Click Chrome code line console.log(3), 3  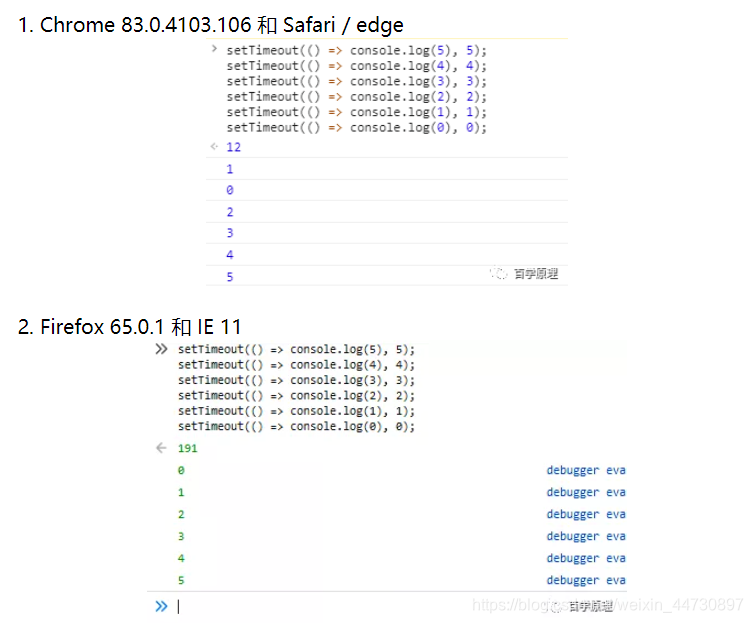pos(356,81)
